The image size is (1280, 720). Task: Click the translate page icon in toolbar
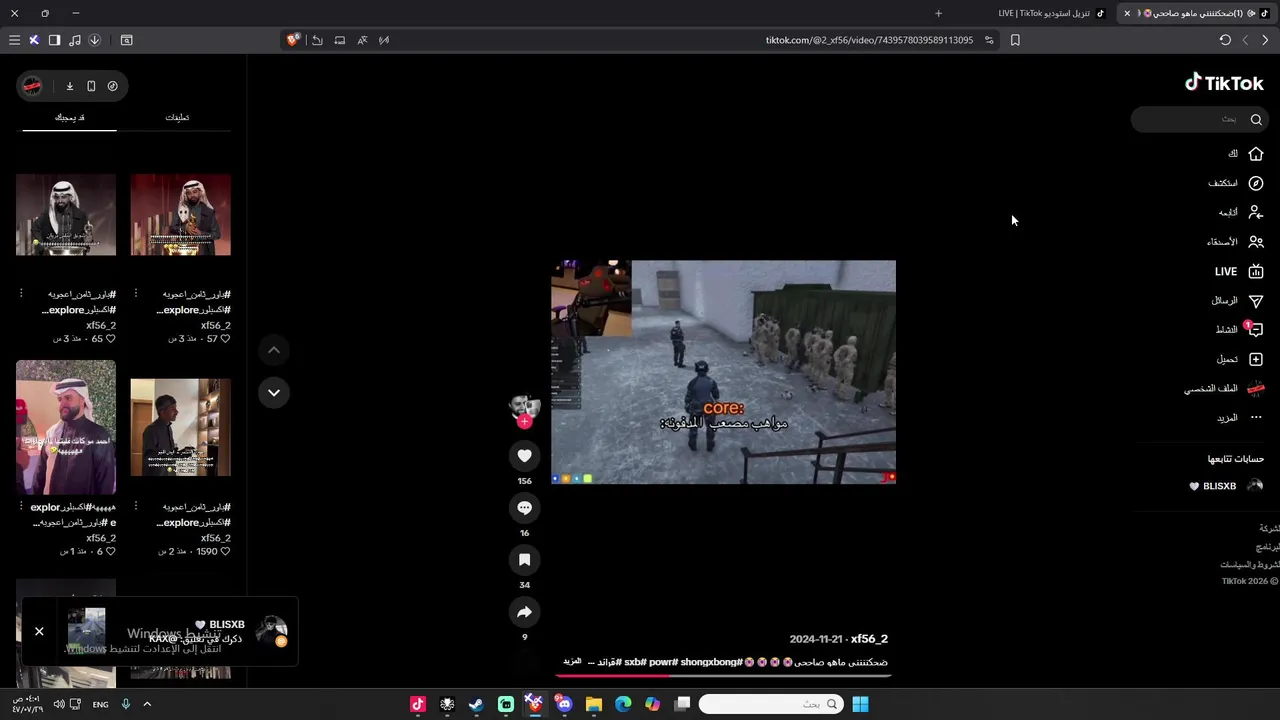point(362,40)
